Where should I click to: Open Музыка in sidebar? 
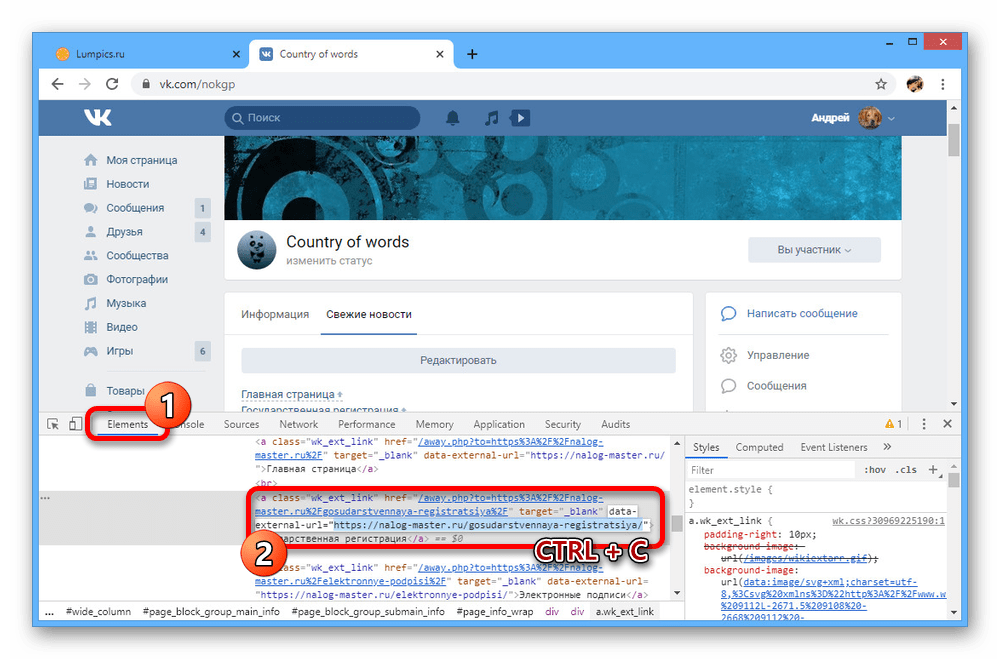126,303
